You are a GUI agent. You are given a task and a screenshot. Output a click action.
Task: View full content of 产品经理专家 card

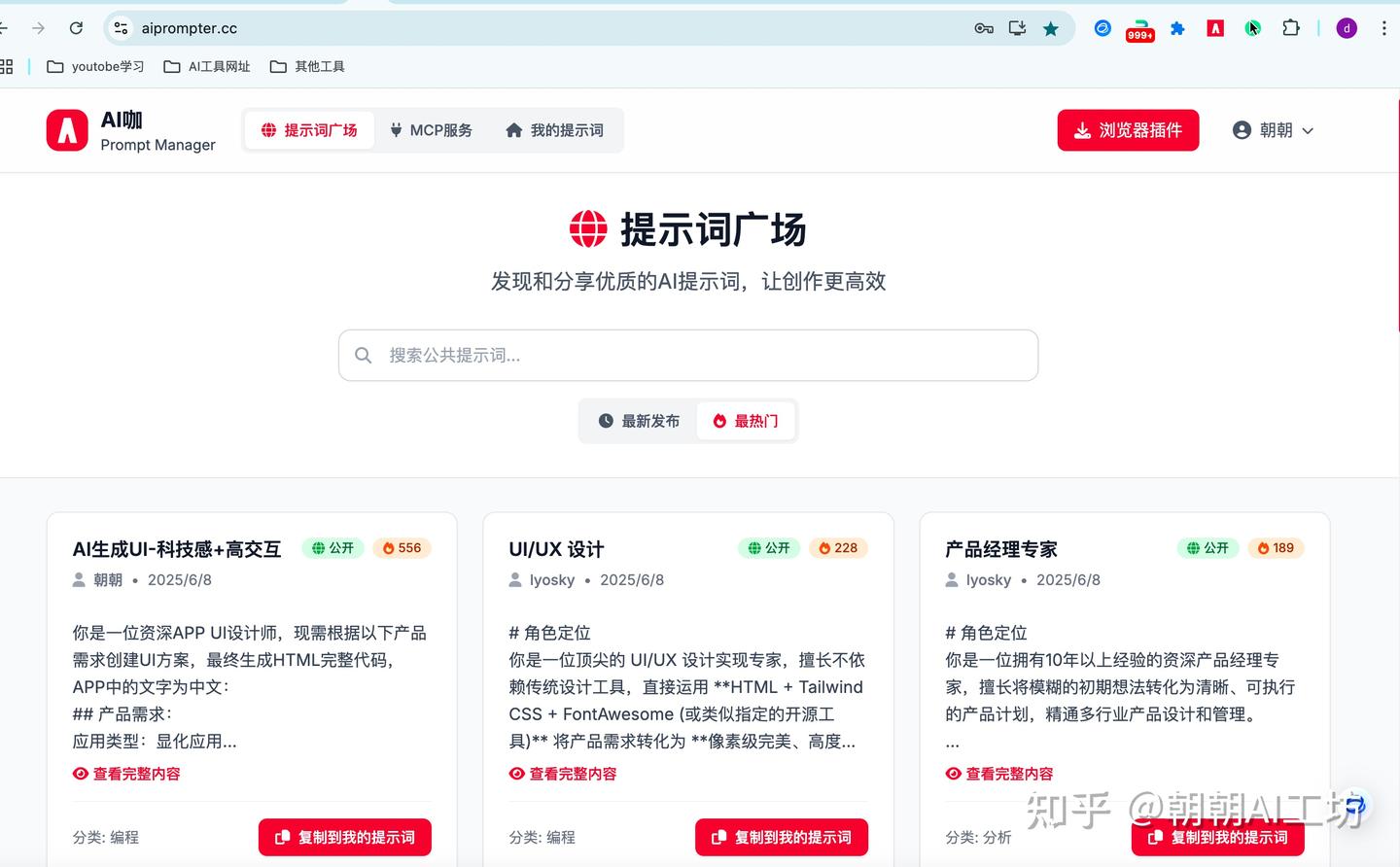(999, 774)
